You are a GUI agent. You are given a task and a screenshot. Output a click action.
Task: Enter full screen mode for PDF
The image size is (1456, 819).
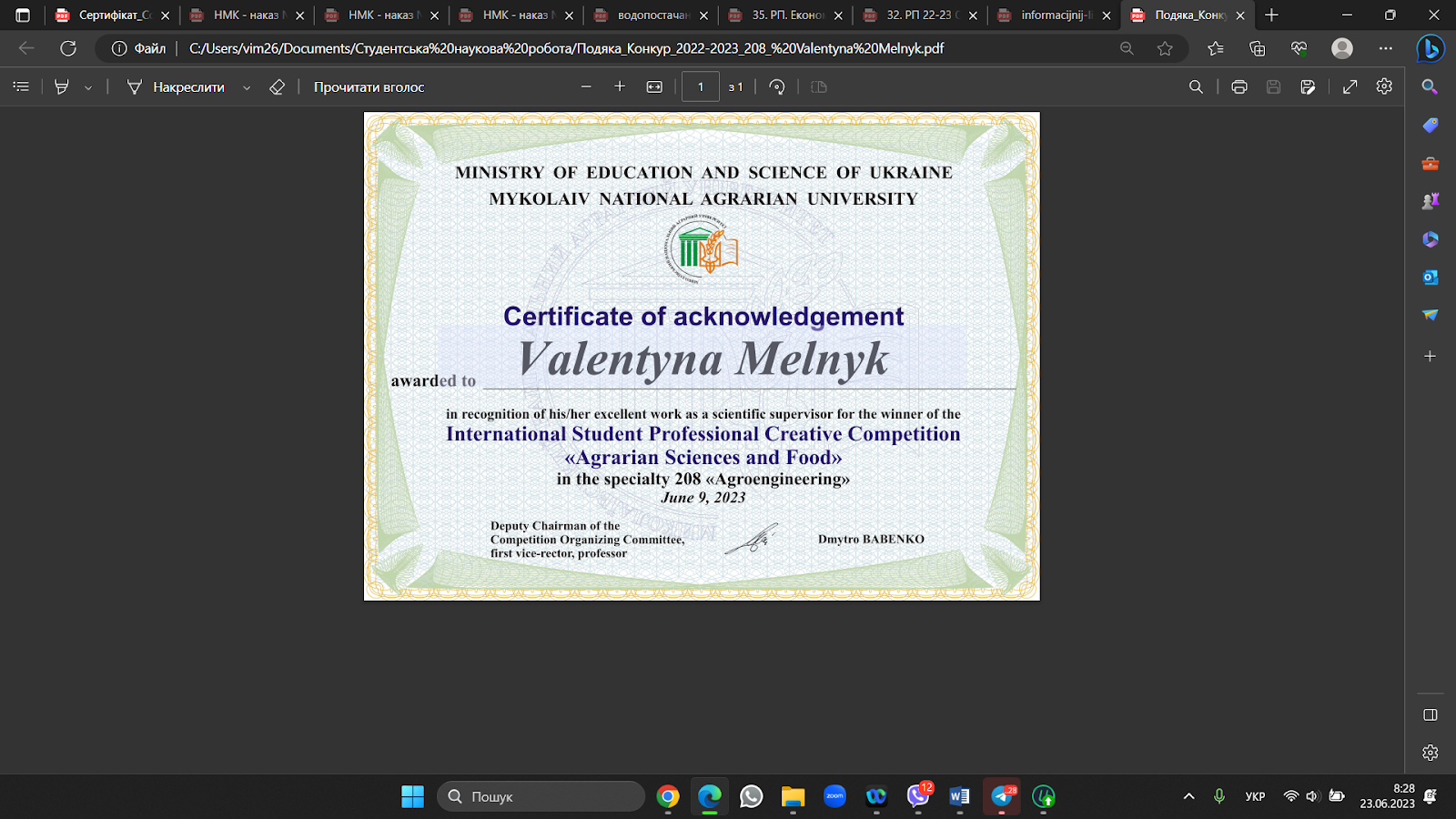[x=1350, y=86]
